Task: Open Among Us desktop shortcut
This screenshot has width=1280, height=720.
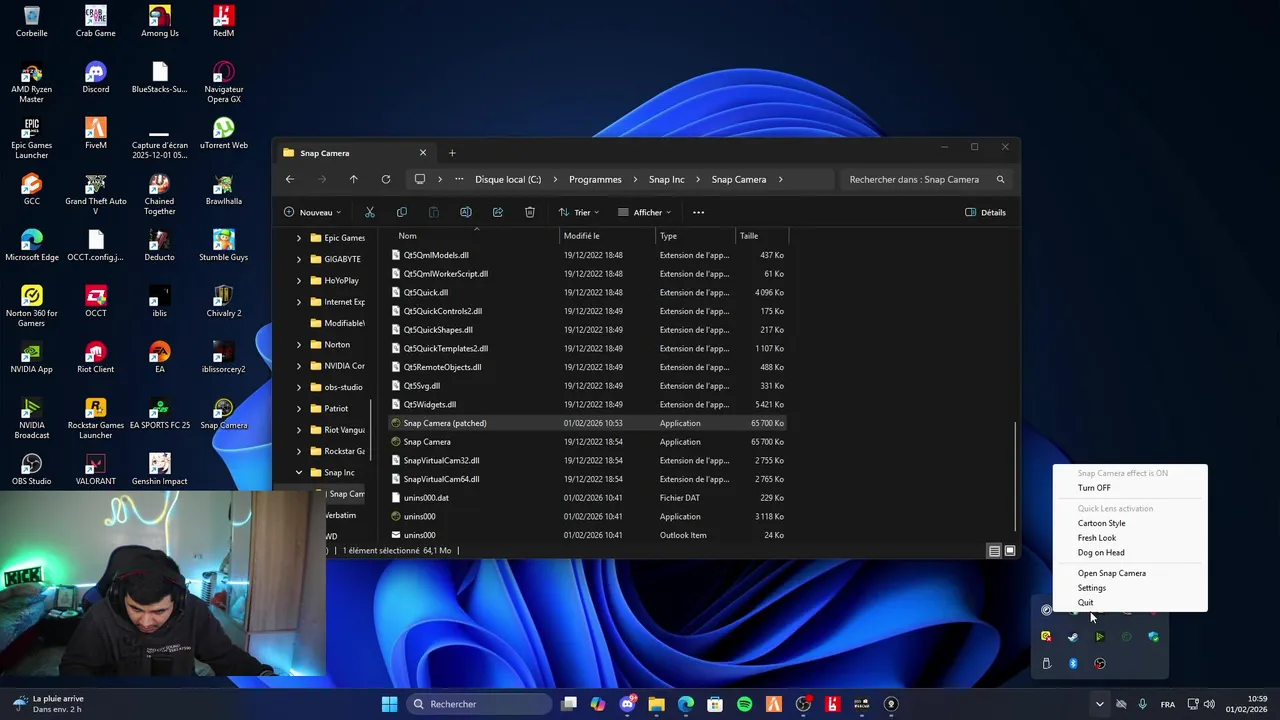Action: tap(160, 21)
